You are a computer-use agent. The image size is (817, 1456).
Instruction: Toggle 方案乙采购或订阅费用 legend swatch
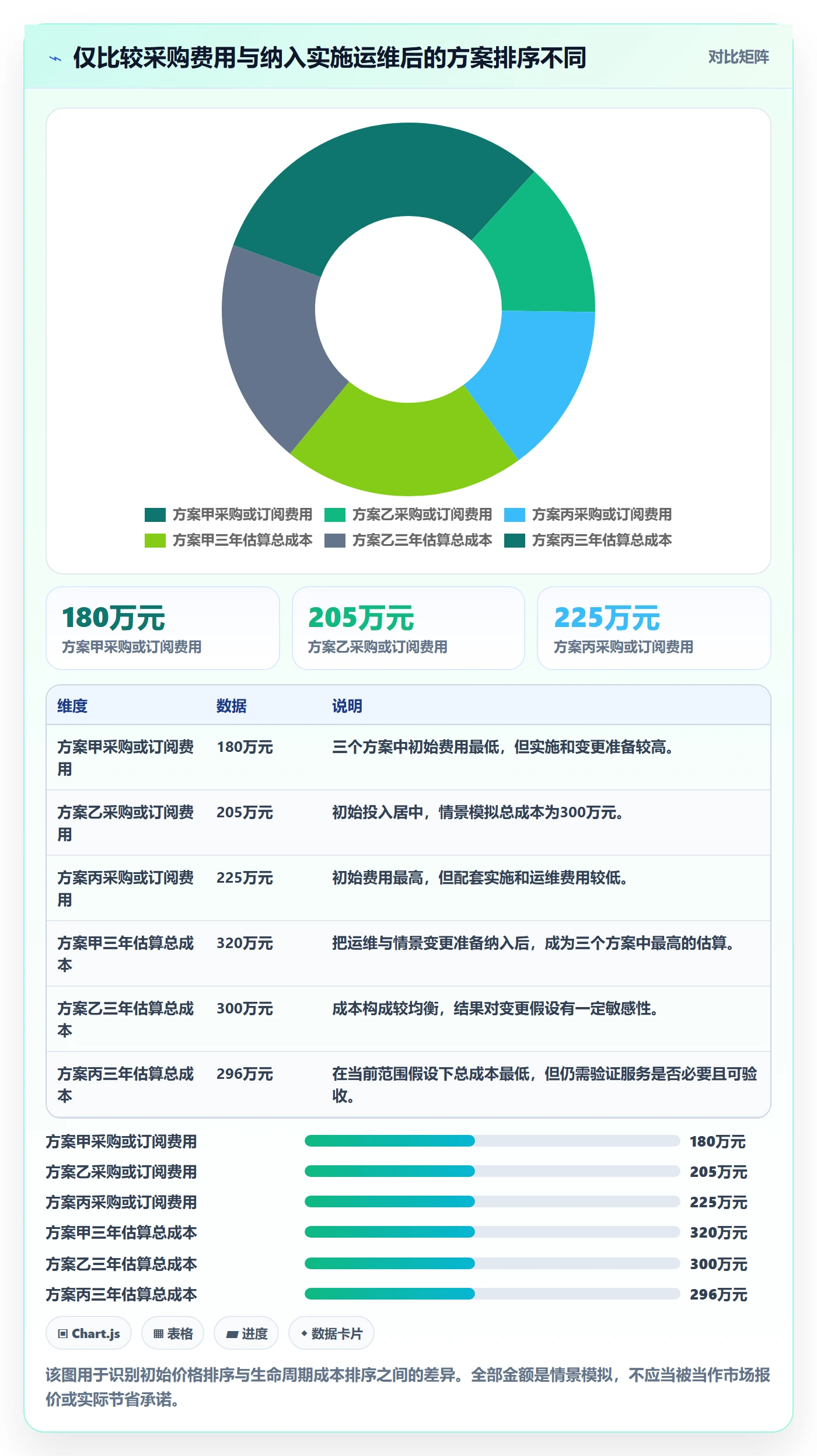pos(335,515)
